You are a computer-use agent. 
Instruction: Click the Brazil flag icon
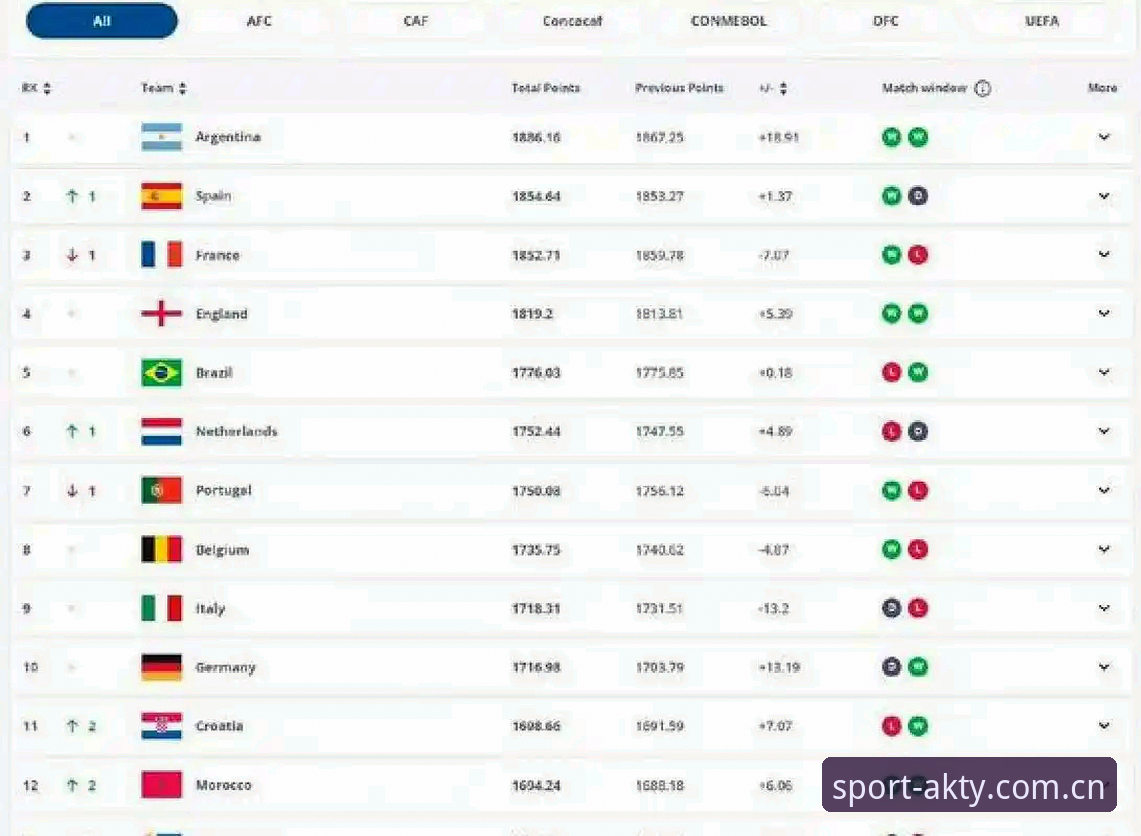click(x=162, y=373)
